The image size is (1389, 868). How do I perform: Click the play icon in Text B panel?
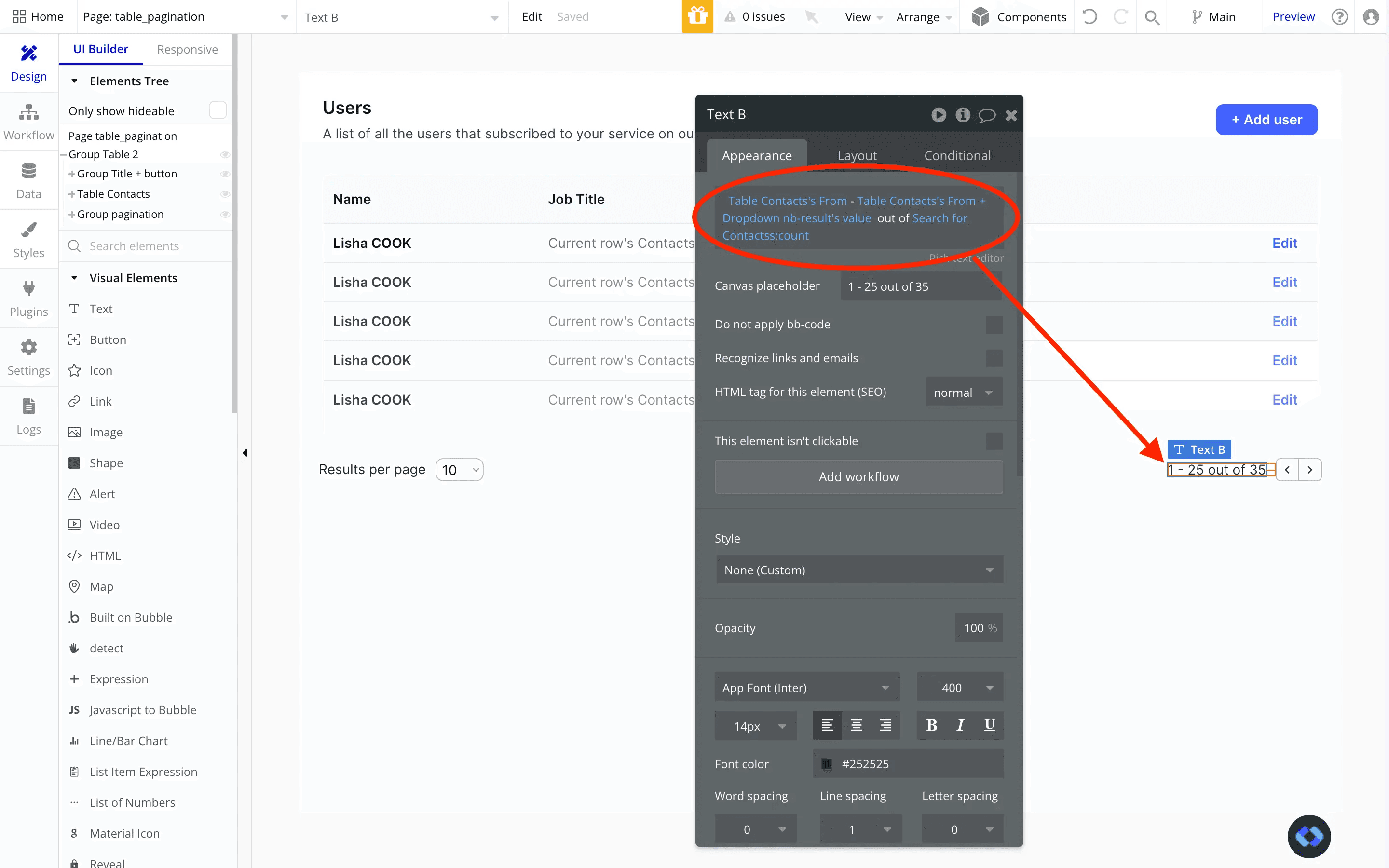click(939, 115)
